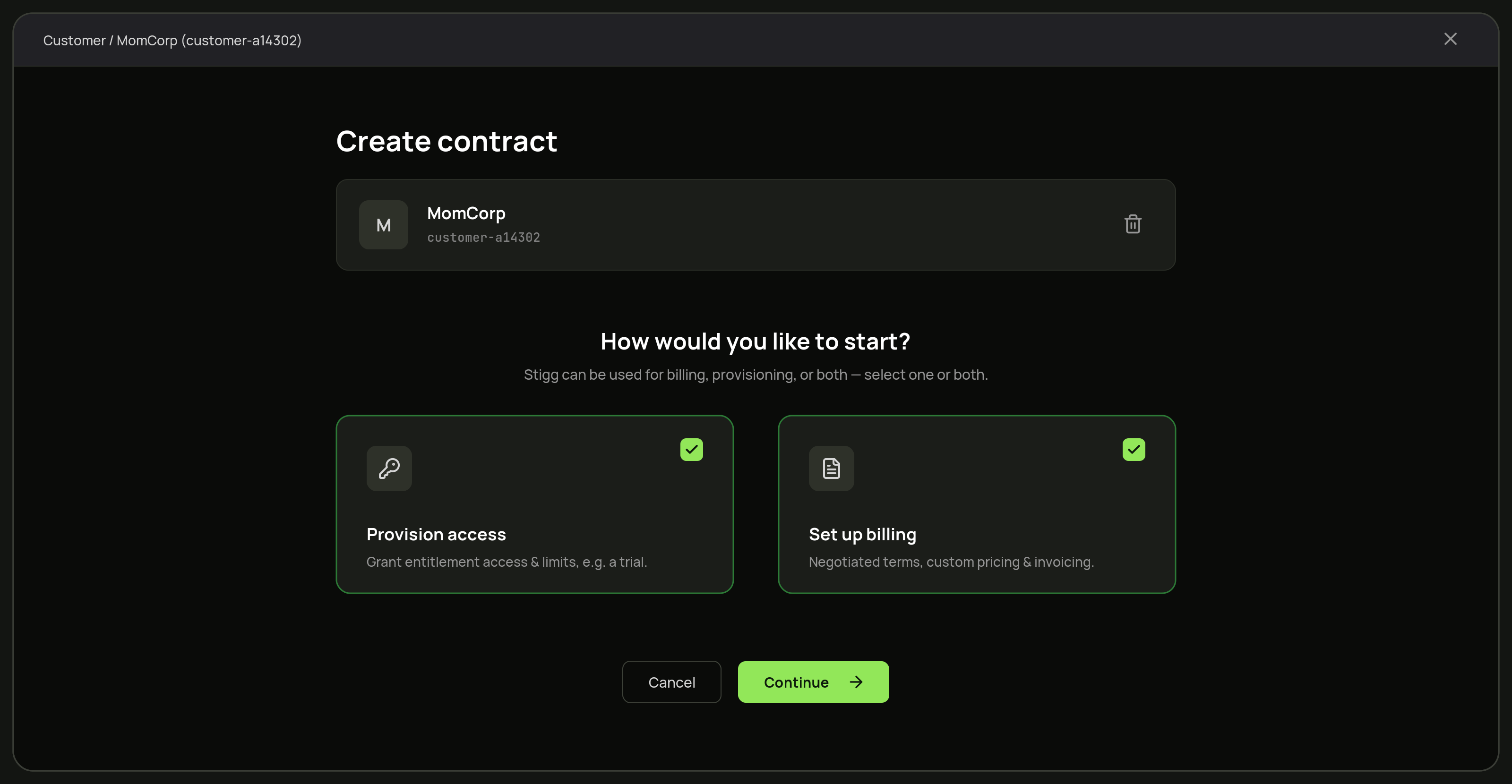Close the Create contract dialog with X
1512x784 pixels.
point(1450,39)
